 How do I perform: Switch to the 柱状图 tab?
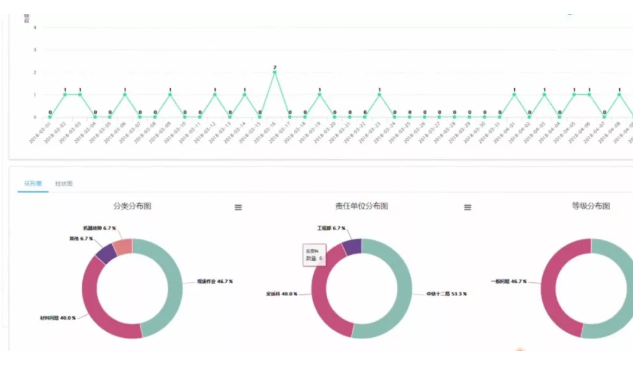64,184
